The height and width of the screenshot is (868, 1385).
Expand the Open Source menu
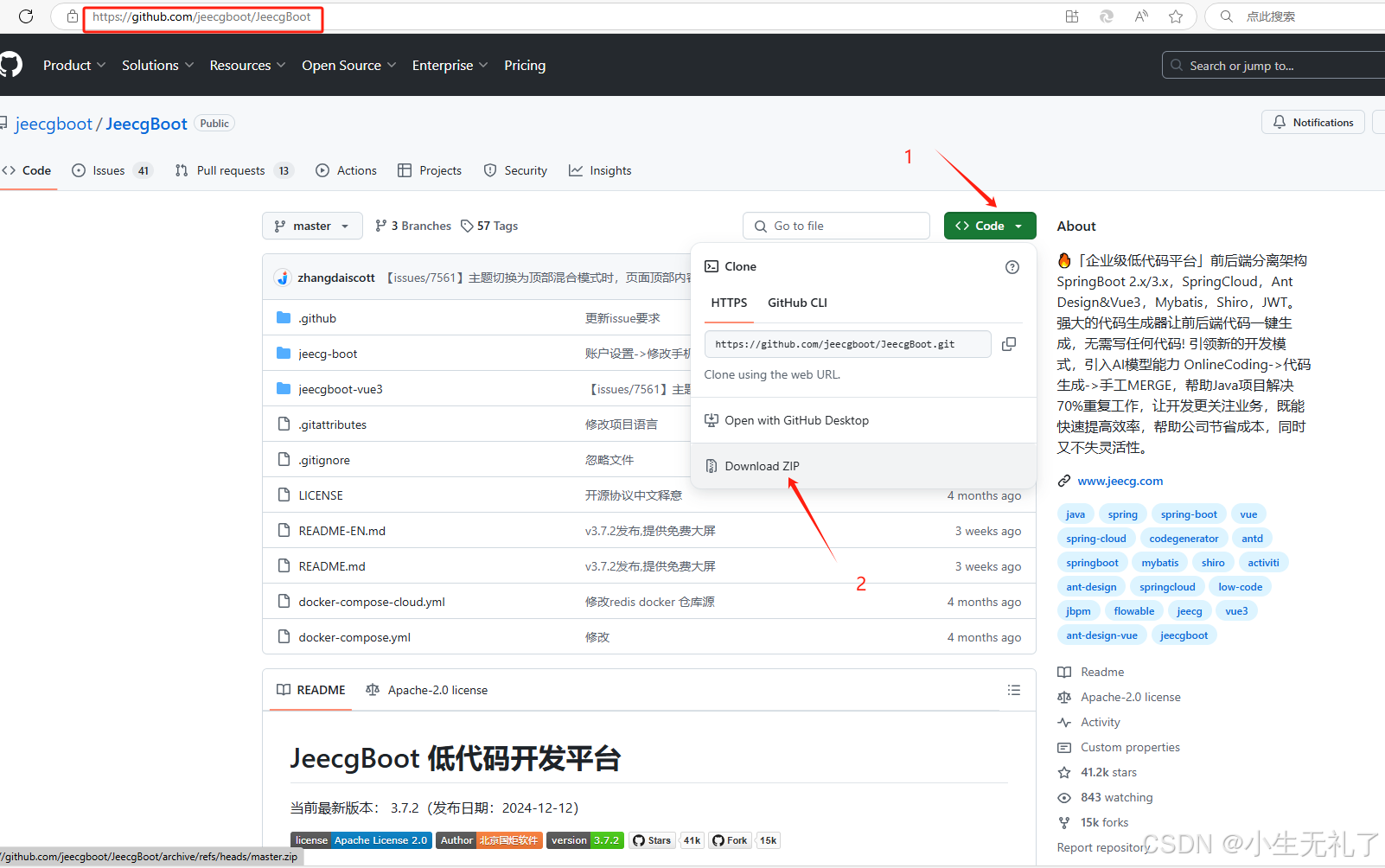pos(349,65)
